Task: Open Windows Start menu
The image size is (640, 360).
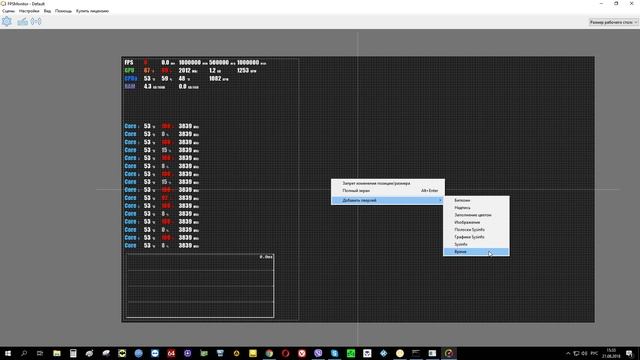Action: pyautogui.click(x=7, y=353)
